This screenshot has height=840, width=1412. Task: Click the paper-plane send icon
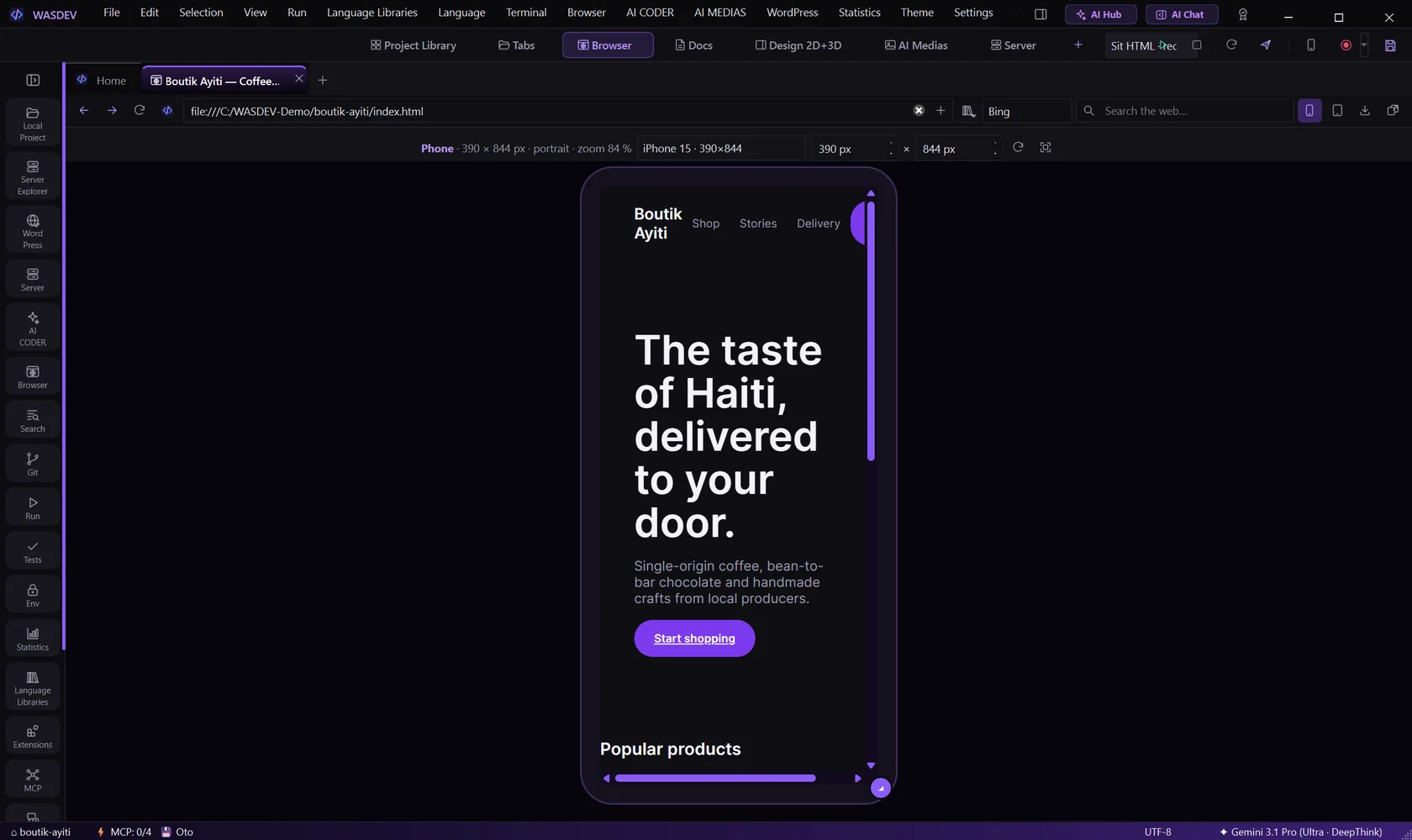(1266, 45)
